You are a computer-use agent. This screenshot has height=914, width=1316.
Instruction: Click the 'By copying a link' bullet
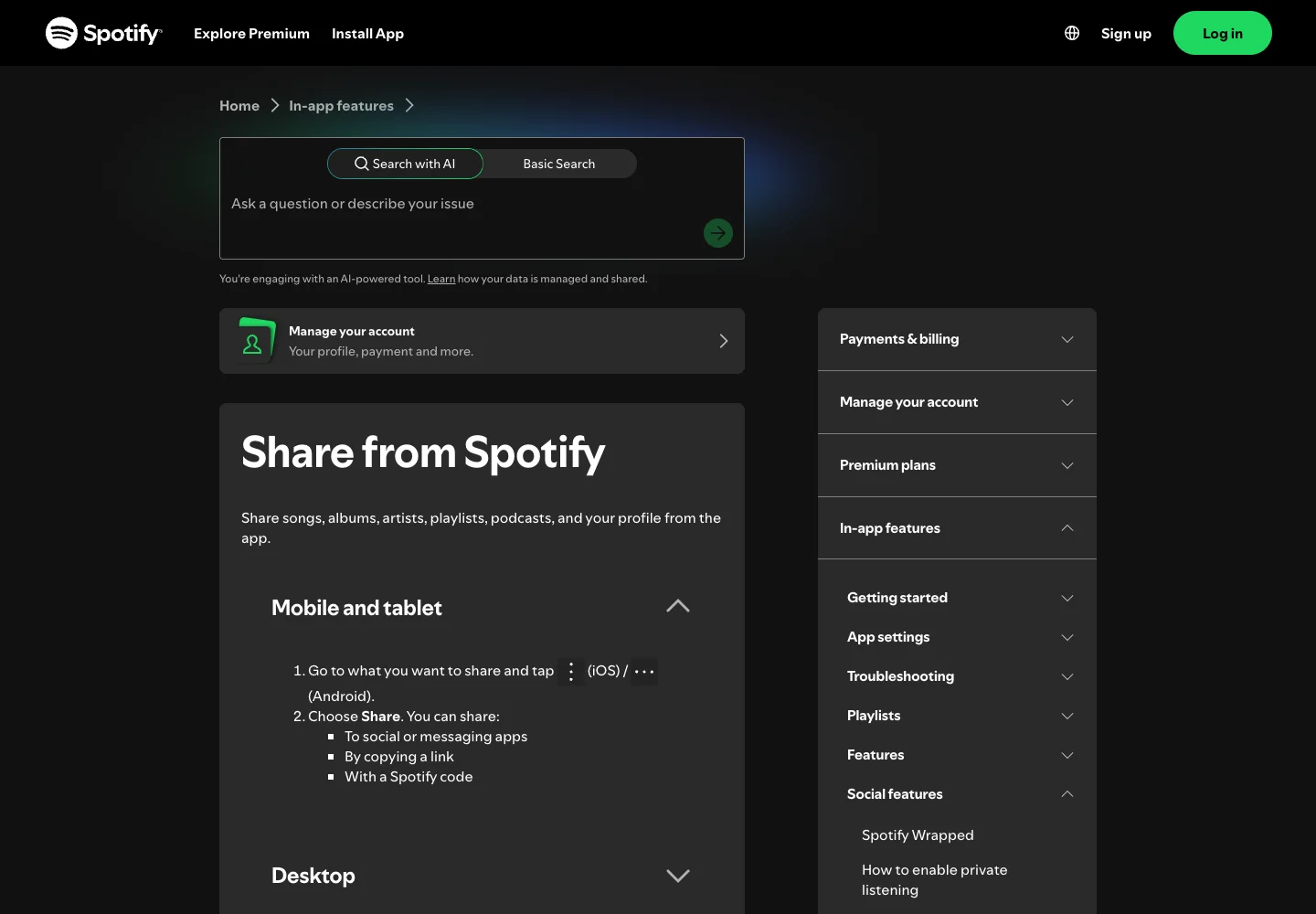pos(399,757)
